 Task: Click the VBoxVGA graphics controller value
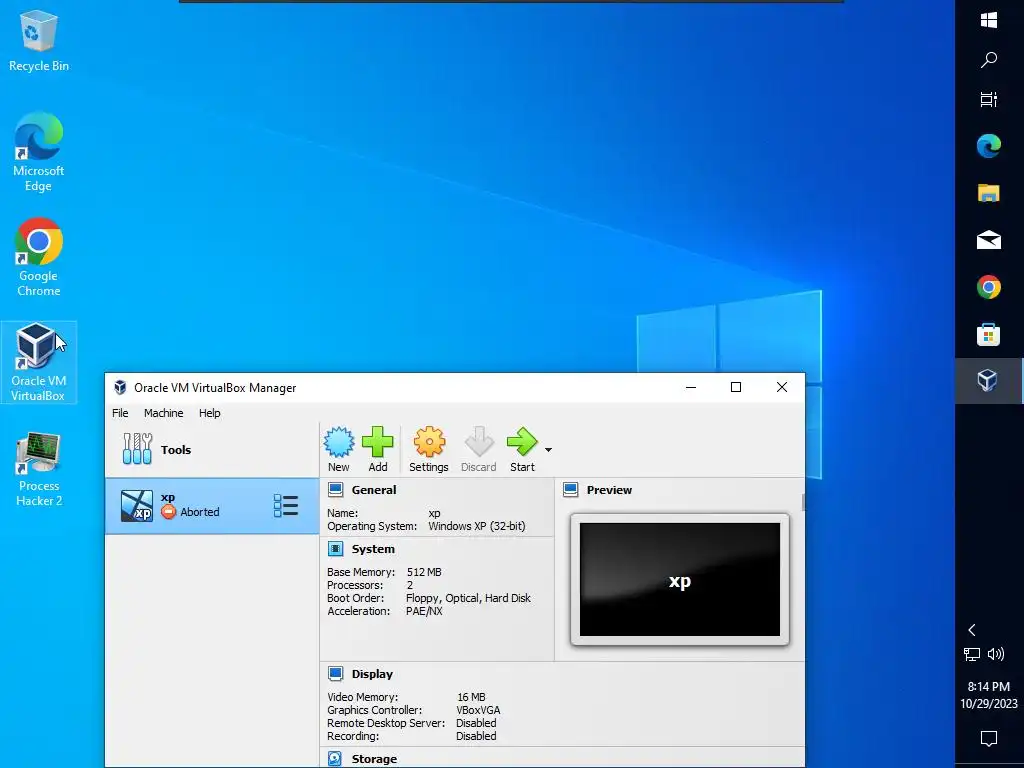pos(478,710)
